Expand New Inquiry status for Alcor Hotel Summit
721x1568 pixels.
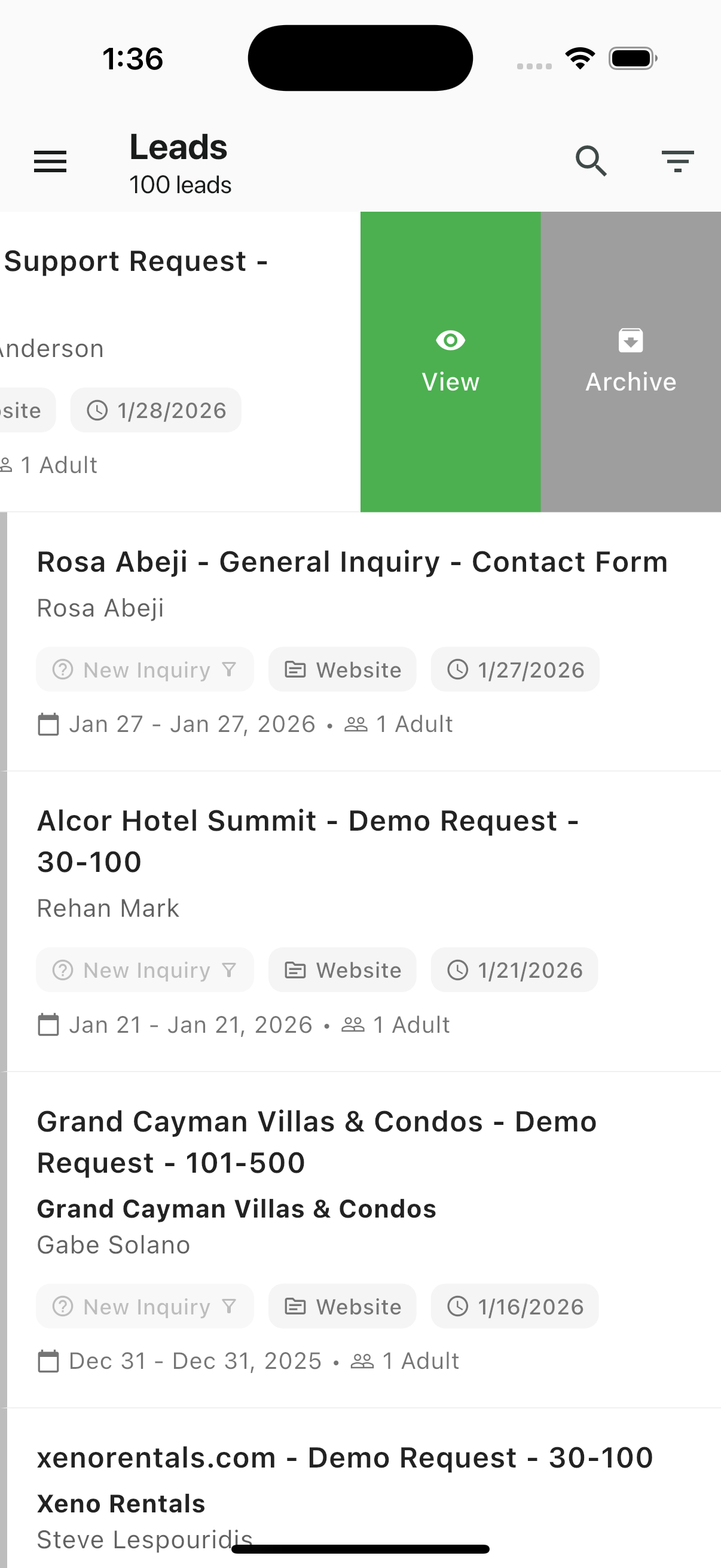pos(145,969)
